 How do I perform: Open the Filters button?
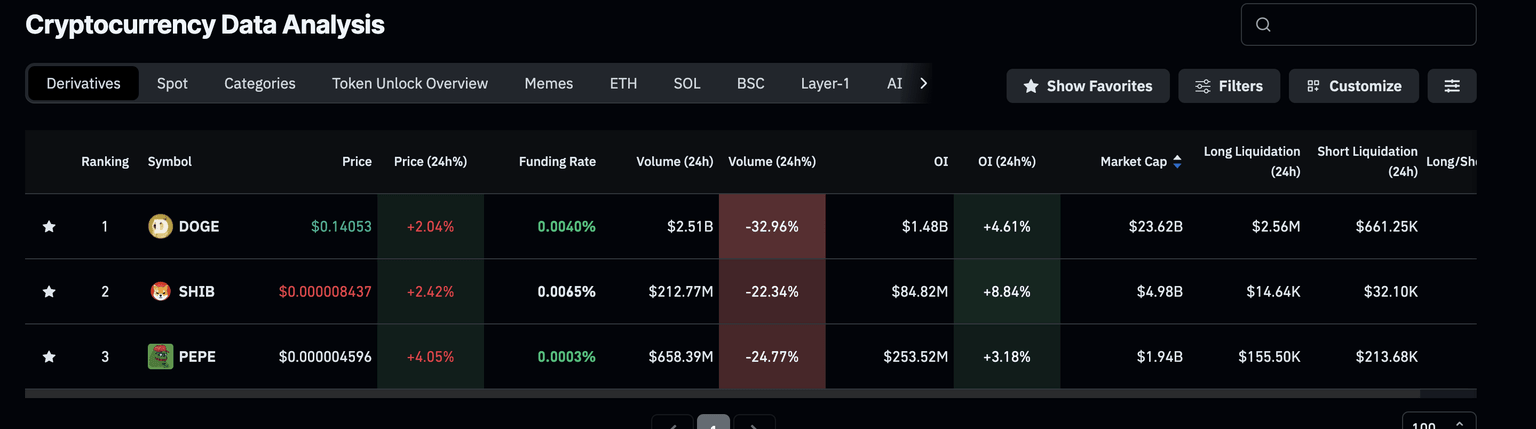coord(1229,86)
